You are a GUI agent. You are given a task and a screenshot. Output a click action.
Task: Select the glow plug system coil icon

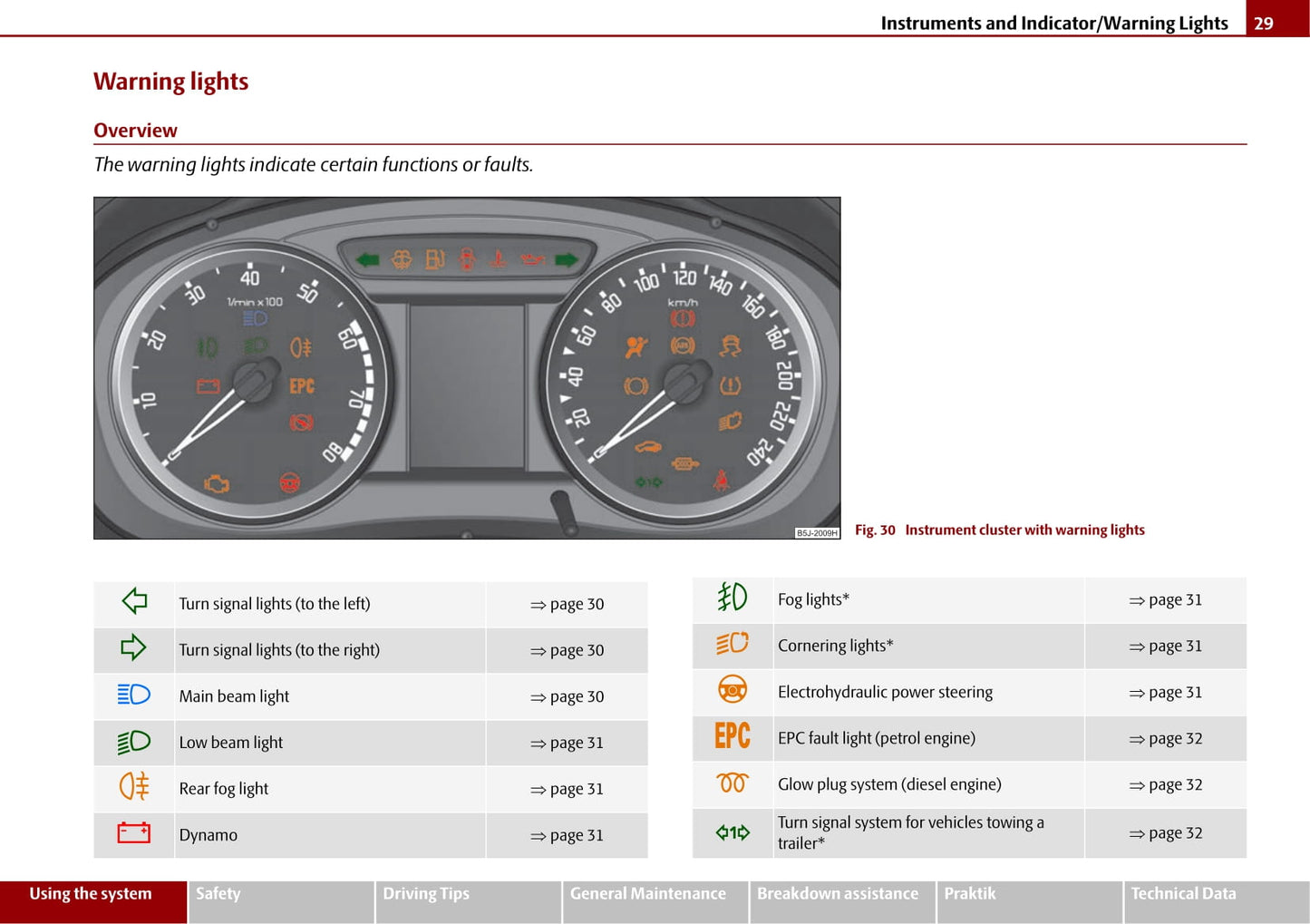click(732, 783)
